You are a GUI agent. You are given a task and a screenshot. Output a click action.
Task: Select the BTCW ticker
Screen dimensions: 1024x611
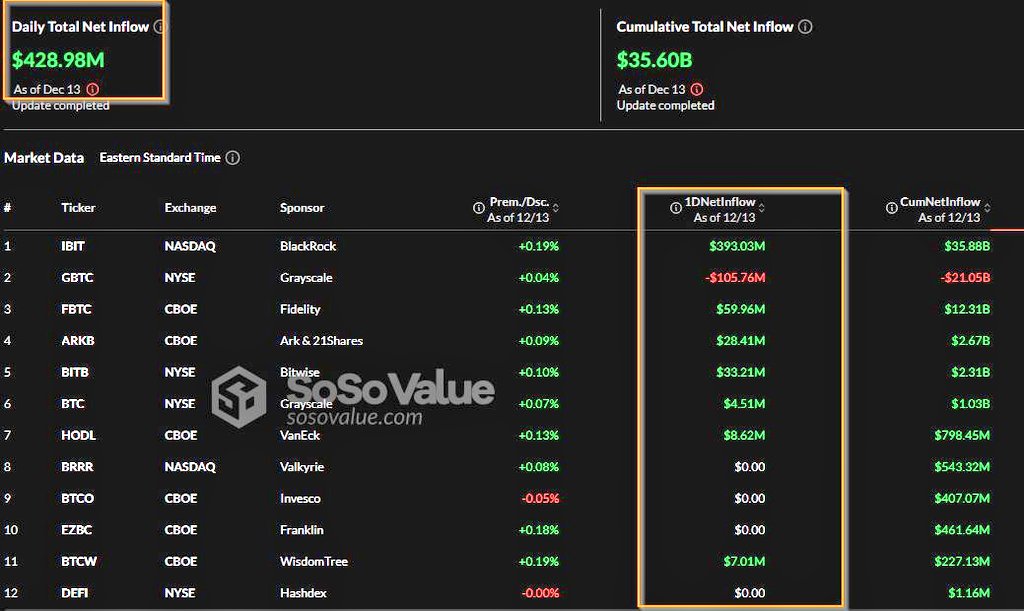coord(79,561)
